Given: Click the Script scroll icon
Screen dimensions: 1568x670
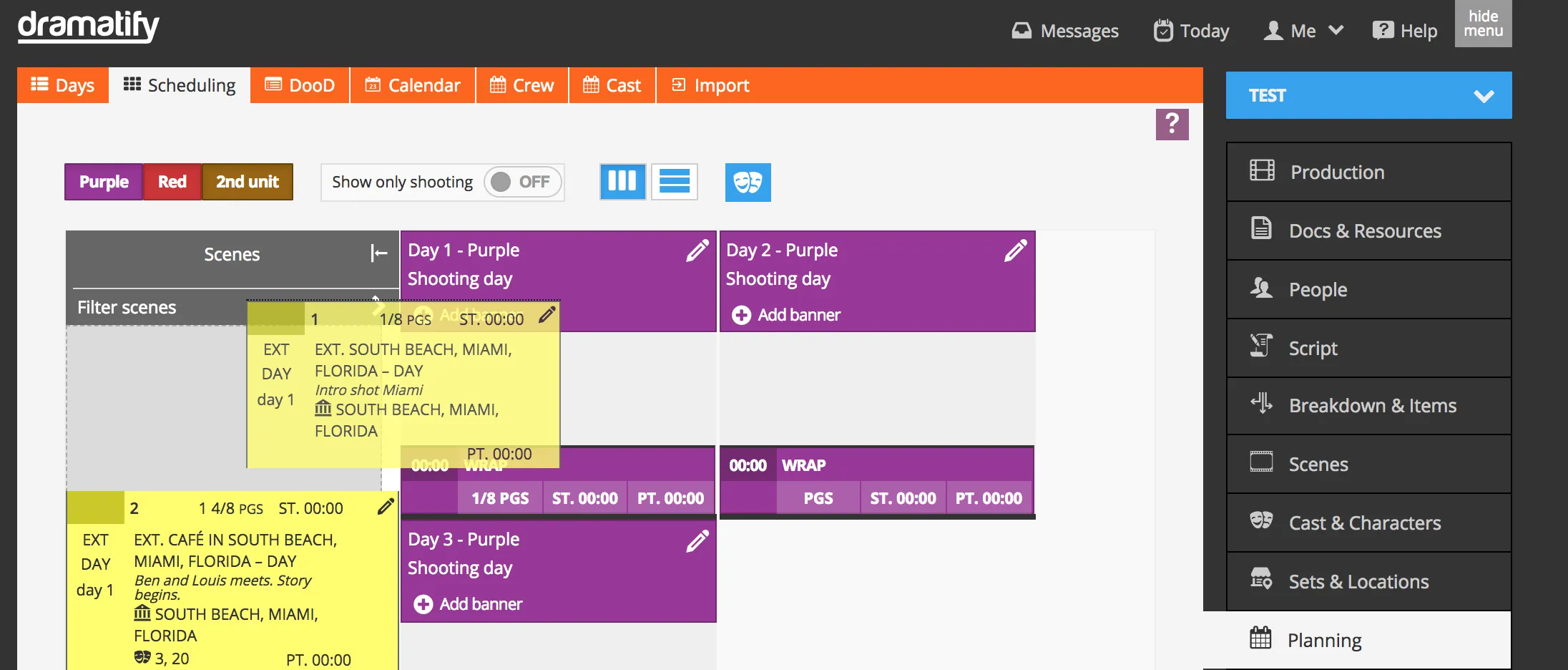Looking at the screenshot, I should tap(1261, 345).
